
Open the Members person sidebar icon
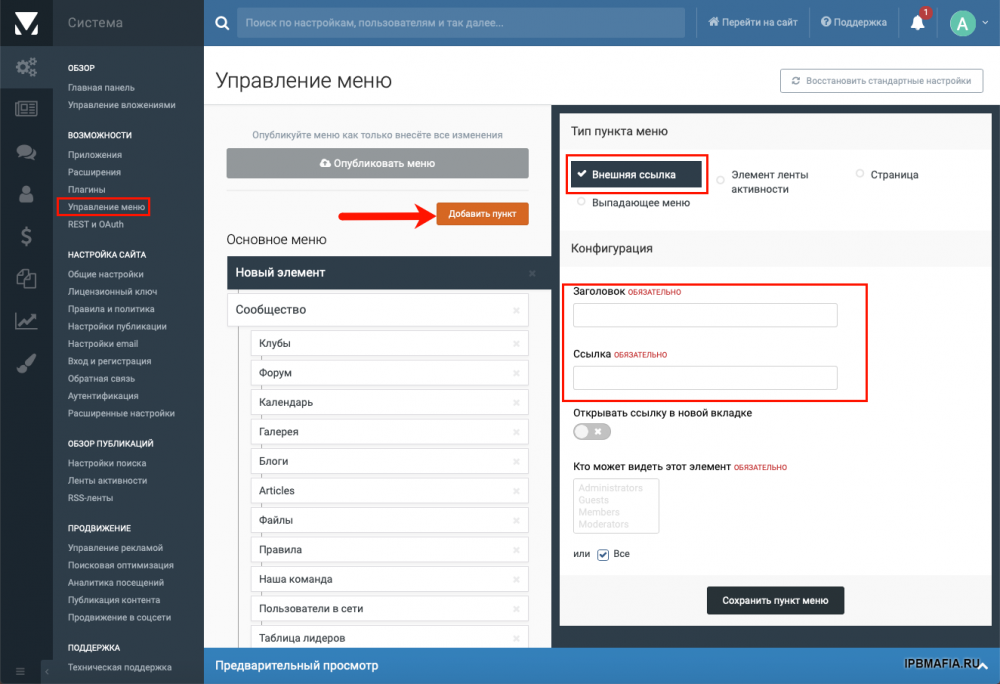(x=26, y=194)
